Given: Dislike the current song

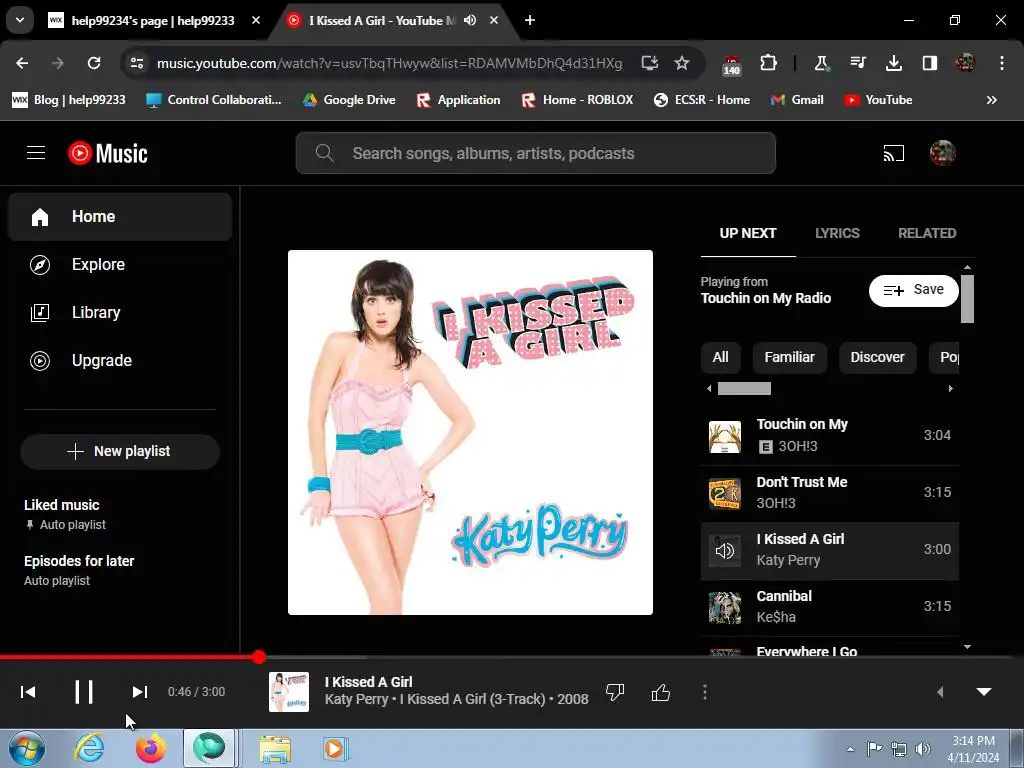Looking at the screenshot, I should coord(615,692).
